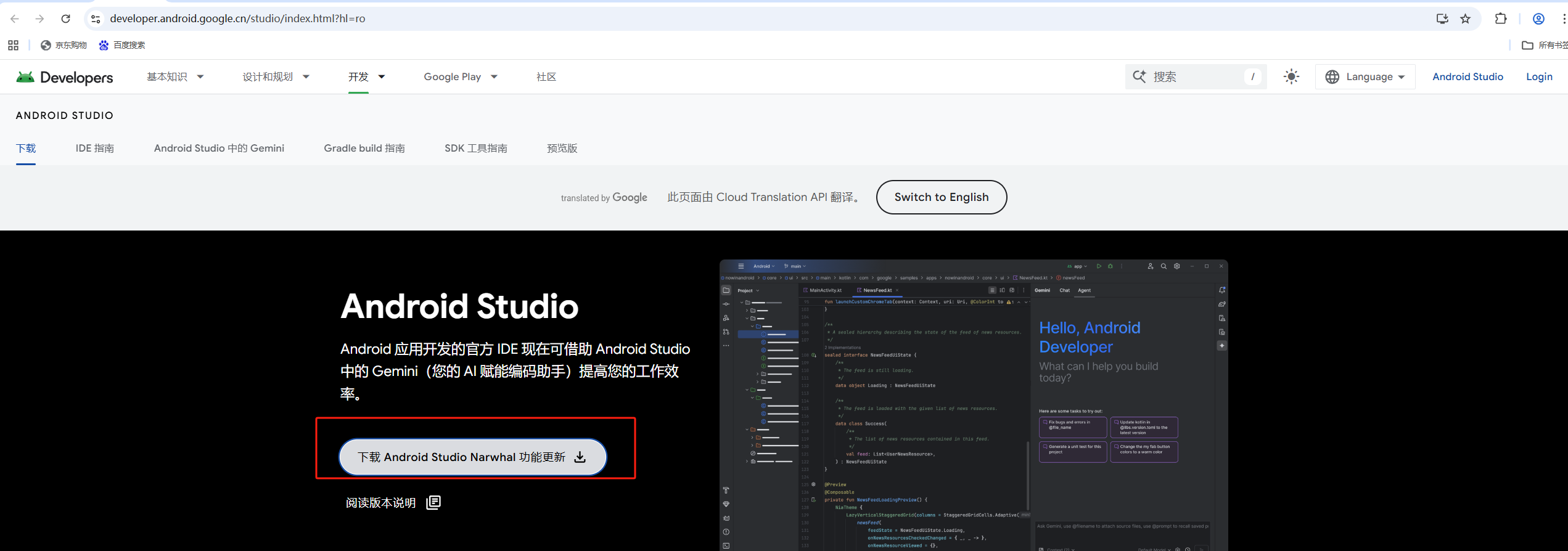1568x551 pixels.
Task: Select the 预览版 tab
Action: (562, 148)
